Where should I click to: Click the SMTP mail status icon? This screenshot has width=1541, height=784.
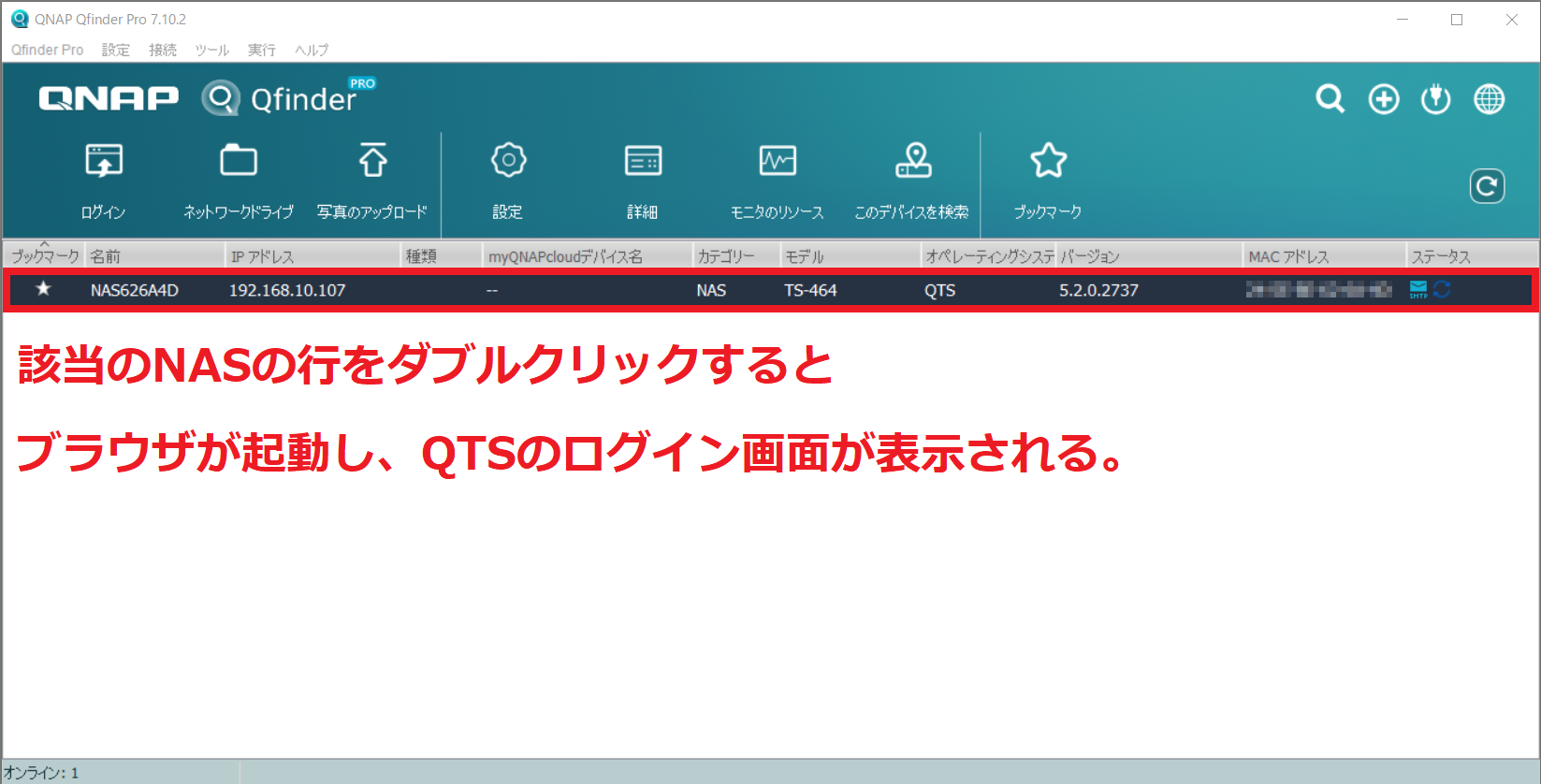(1418, 289)
